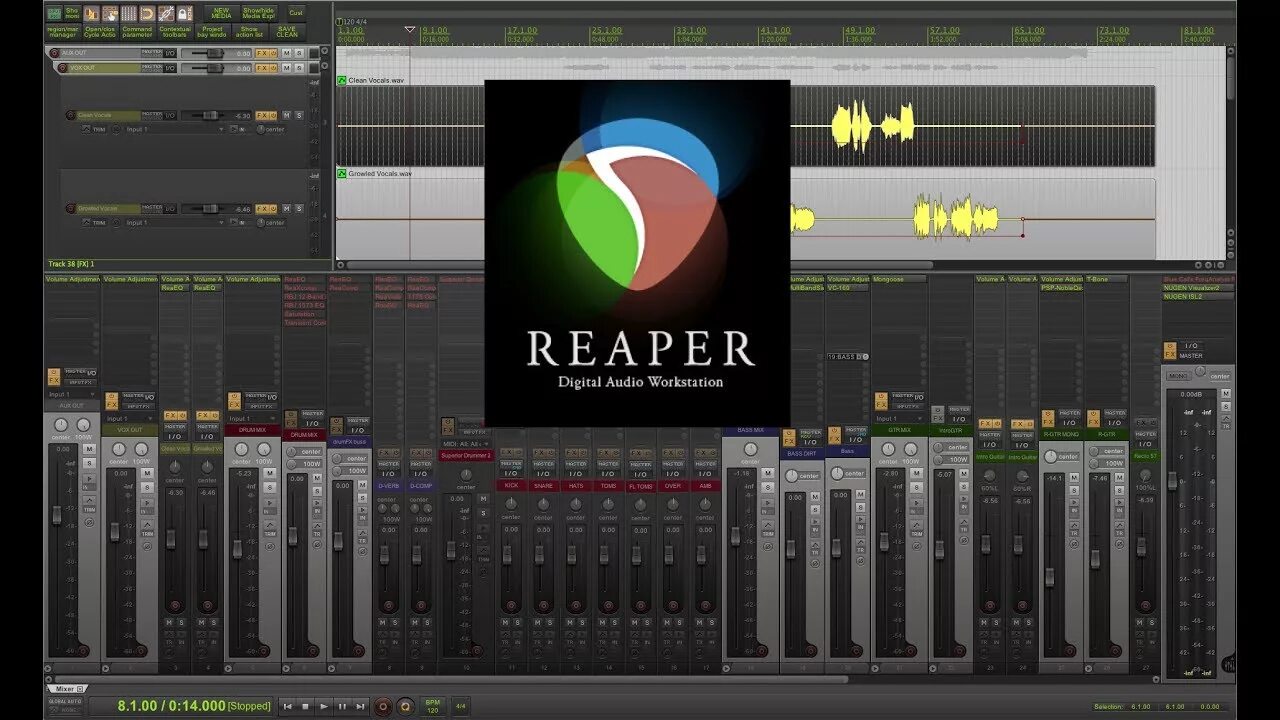Image resolution: width=1280 pixels, height=720 pixels.
Task: Click the lock icon in the top toolbar
Action: tap(185, 14)
